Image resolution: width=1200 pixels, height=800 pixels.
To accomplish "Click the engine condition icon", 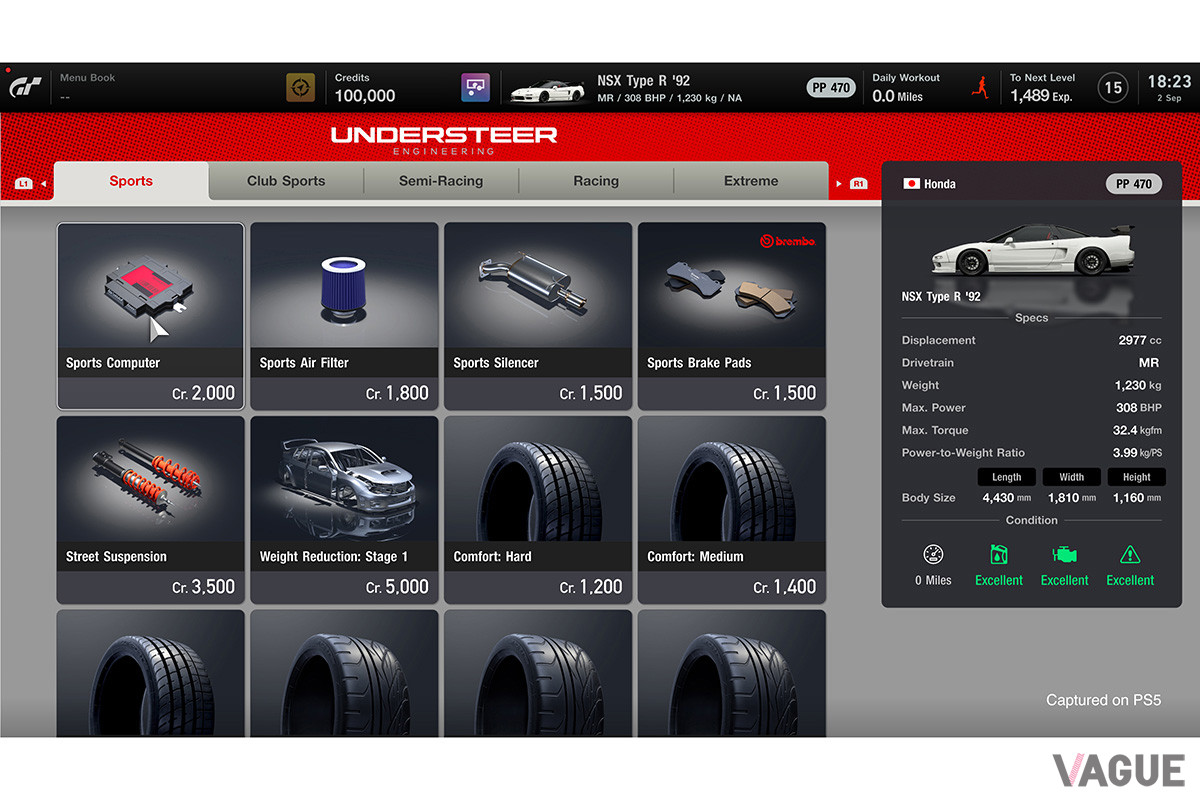I will (1064, 555).
